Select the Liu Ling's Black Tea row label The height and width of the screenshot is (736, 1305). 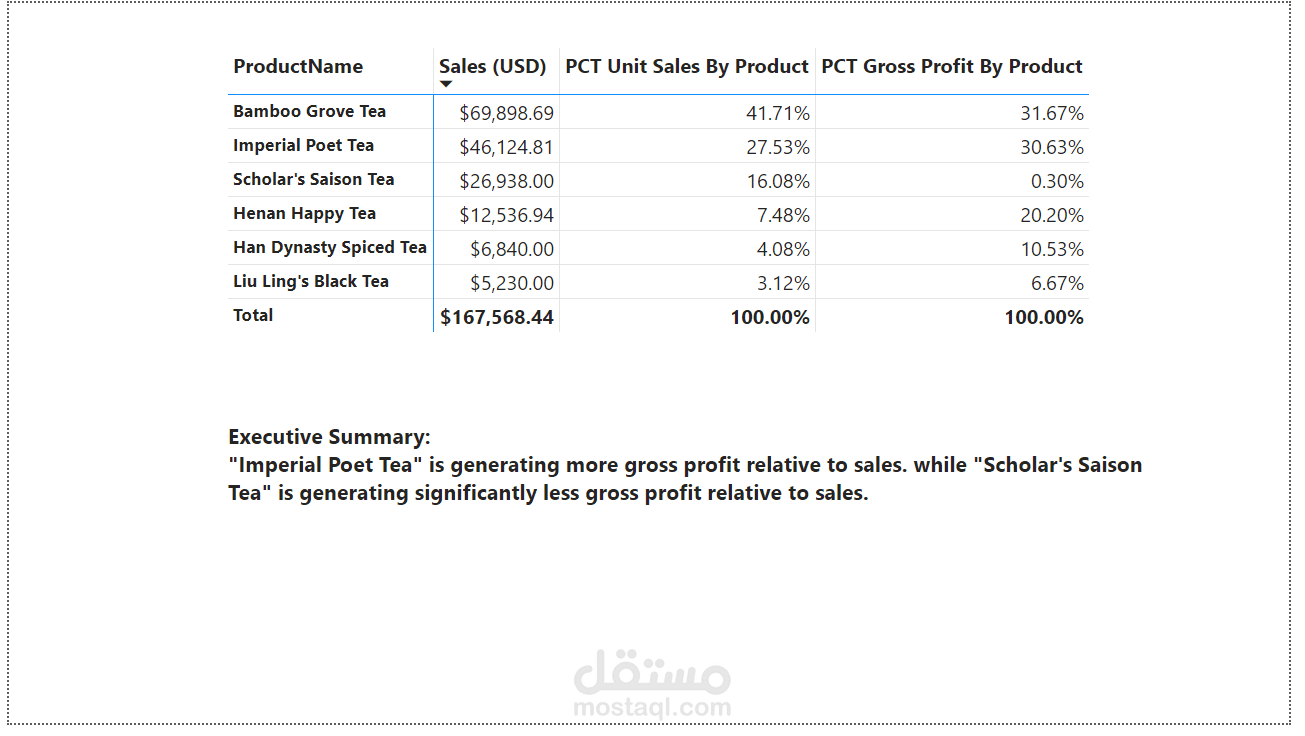pos(311,282)
